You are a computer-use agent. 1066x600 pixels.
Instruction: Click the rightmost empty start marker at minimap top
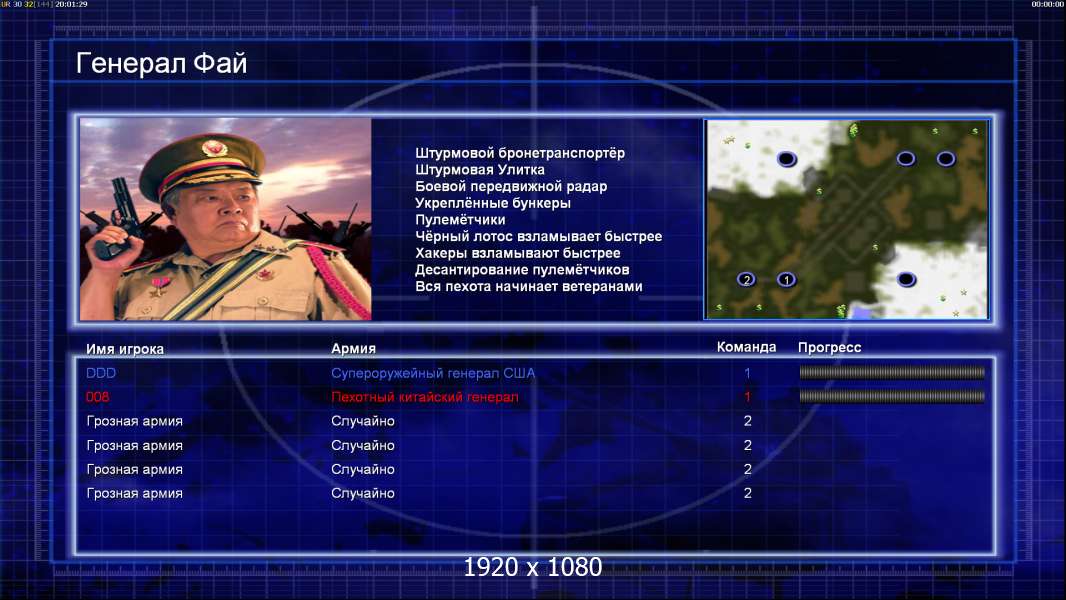pyautogui.click(x=946, y=159)
